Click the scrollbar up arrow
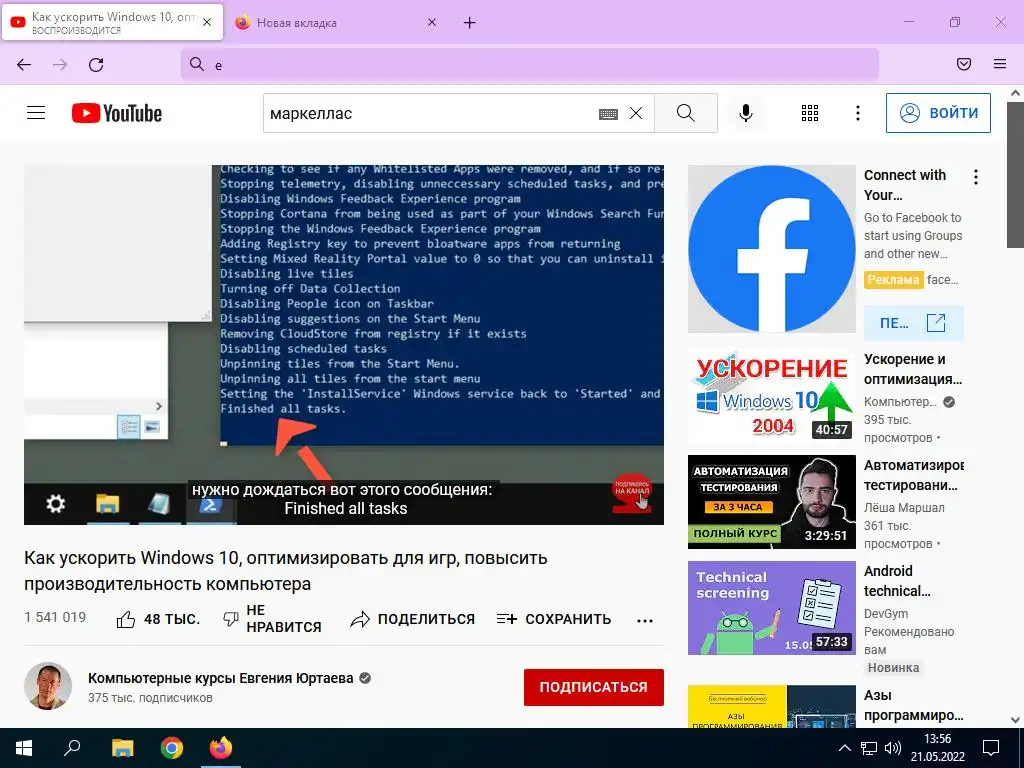The image size is (1024, 768). [x=1015, y=93]
